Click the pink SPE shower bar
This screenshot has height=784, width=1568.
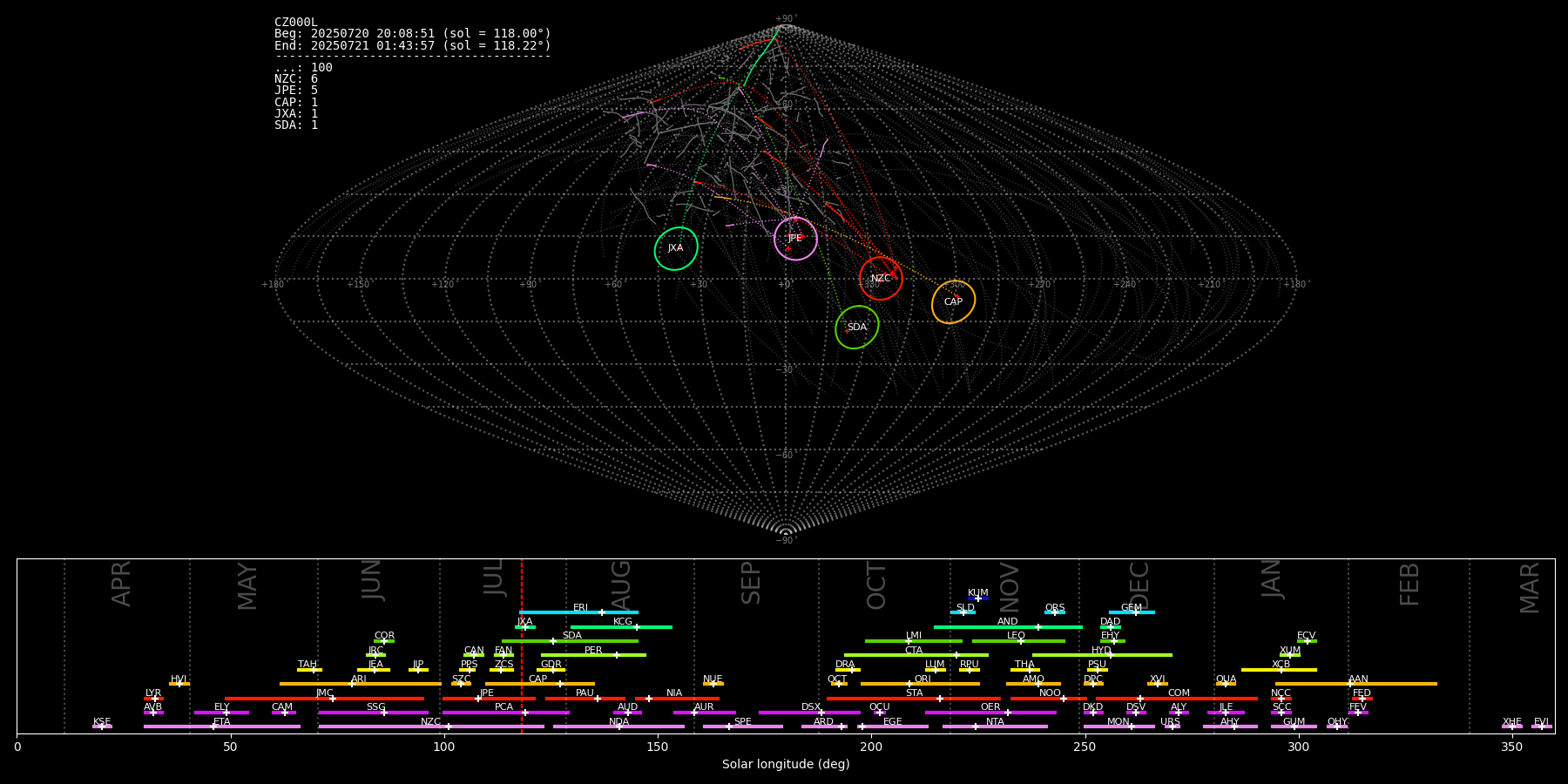pos(743,727)
